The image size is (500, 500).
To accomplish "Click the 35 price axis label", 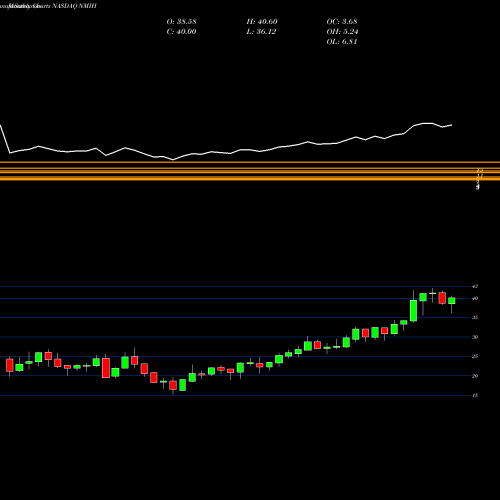I will coord(475,317).
